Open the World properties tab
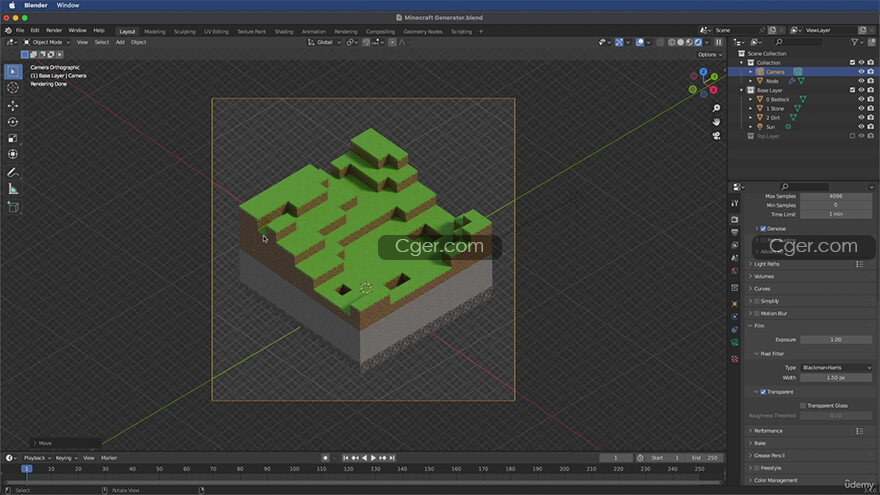 [735, 271]
